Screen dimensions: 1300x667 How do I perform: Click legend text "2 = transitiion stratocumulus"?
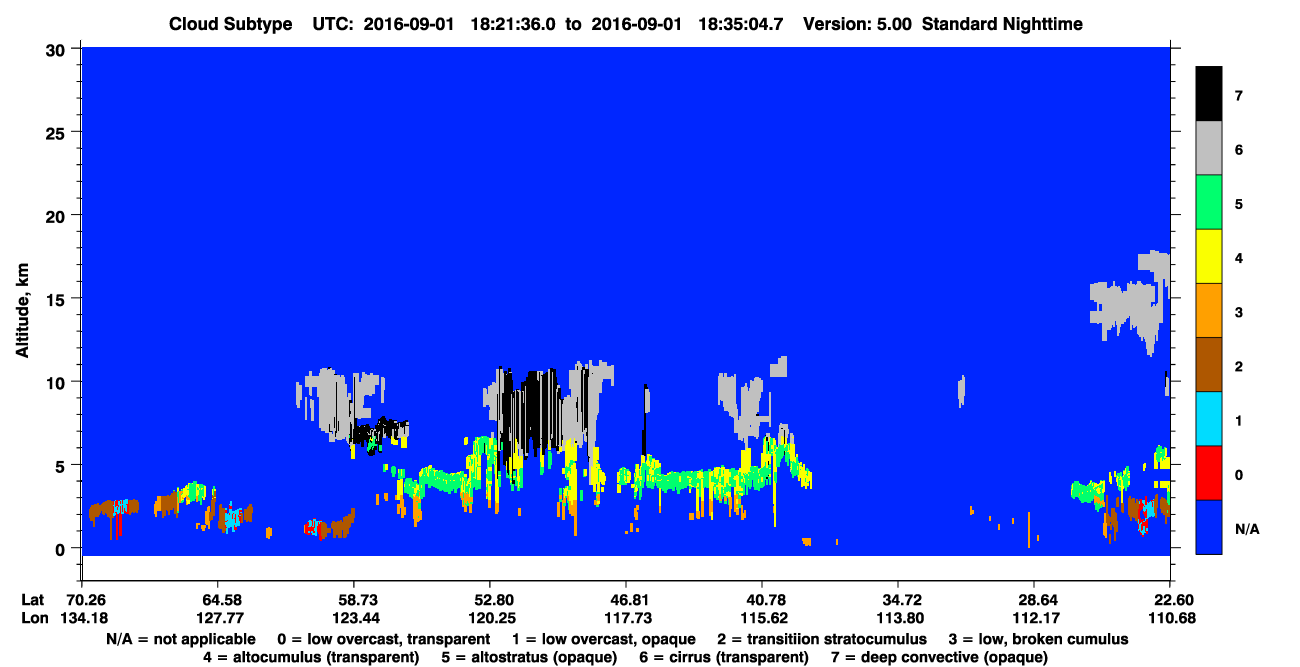point(822,639)
